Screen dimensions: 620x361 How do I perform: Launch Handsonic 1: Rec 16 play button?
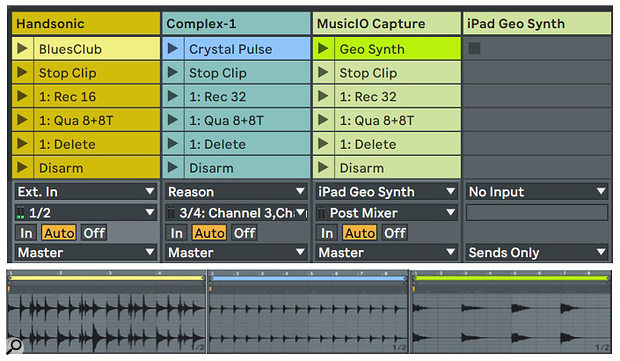[x=23, y=96]
